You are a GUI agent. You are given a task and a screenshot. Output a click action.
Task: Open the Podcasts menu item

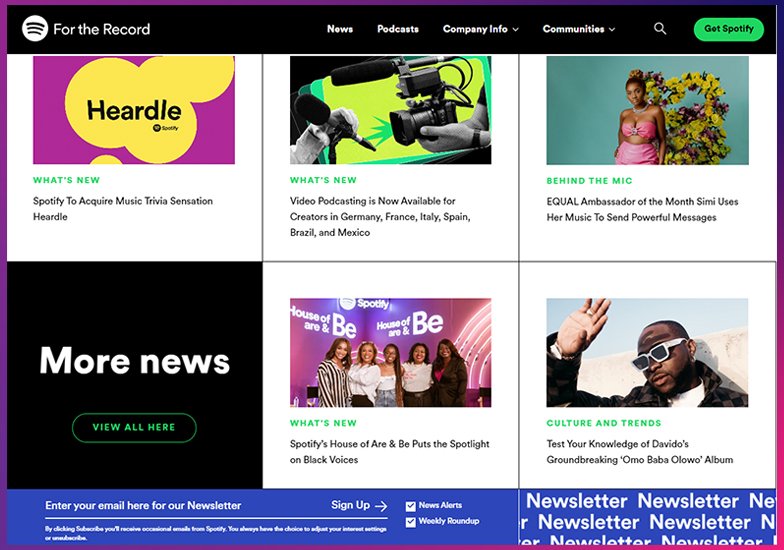[398, 29]
